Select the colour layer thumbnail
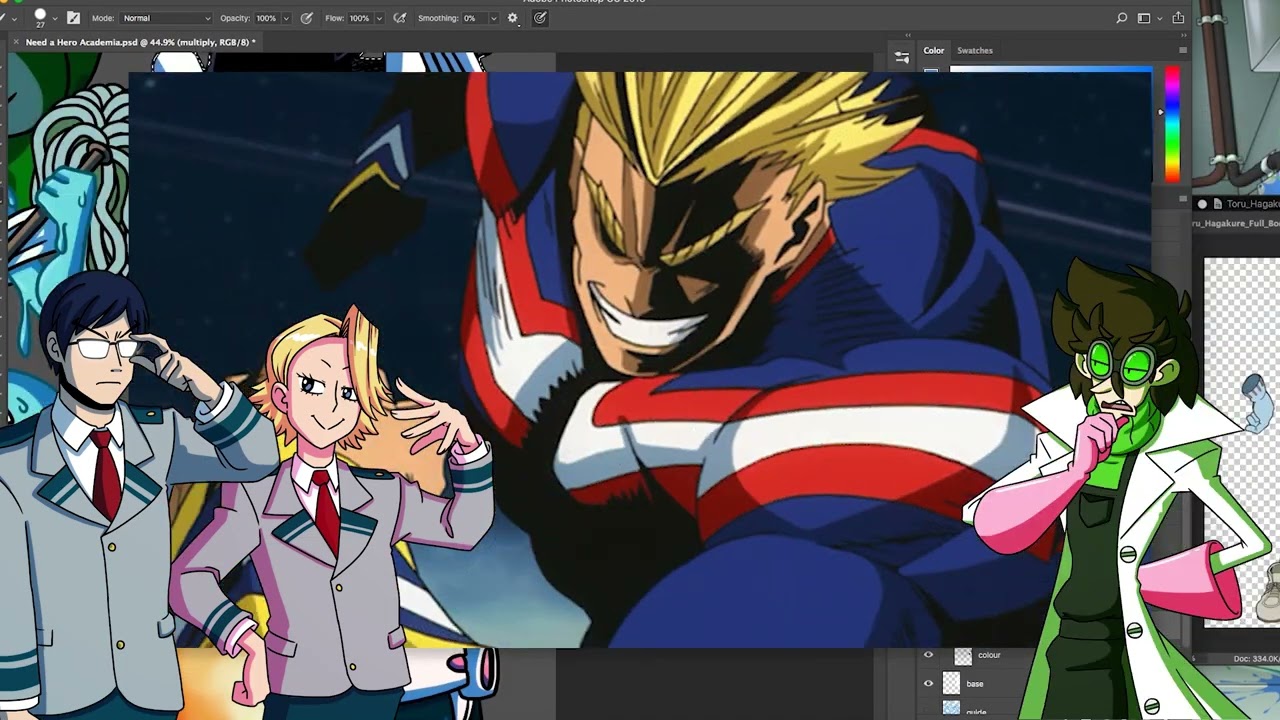This screenshot has height=720, width=1280. coord(963,656)
